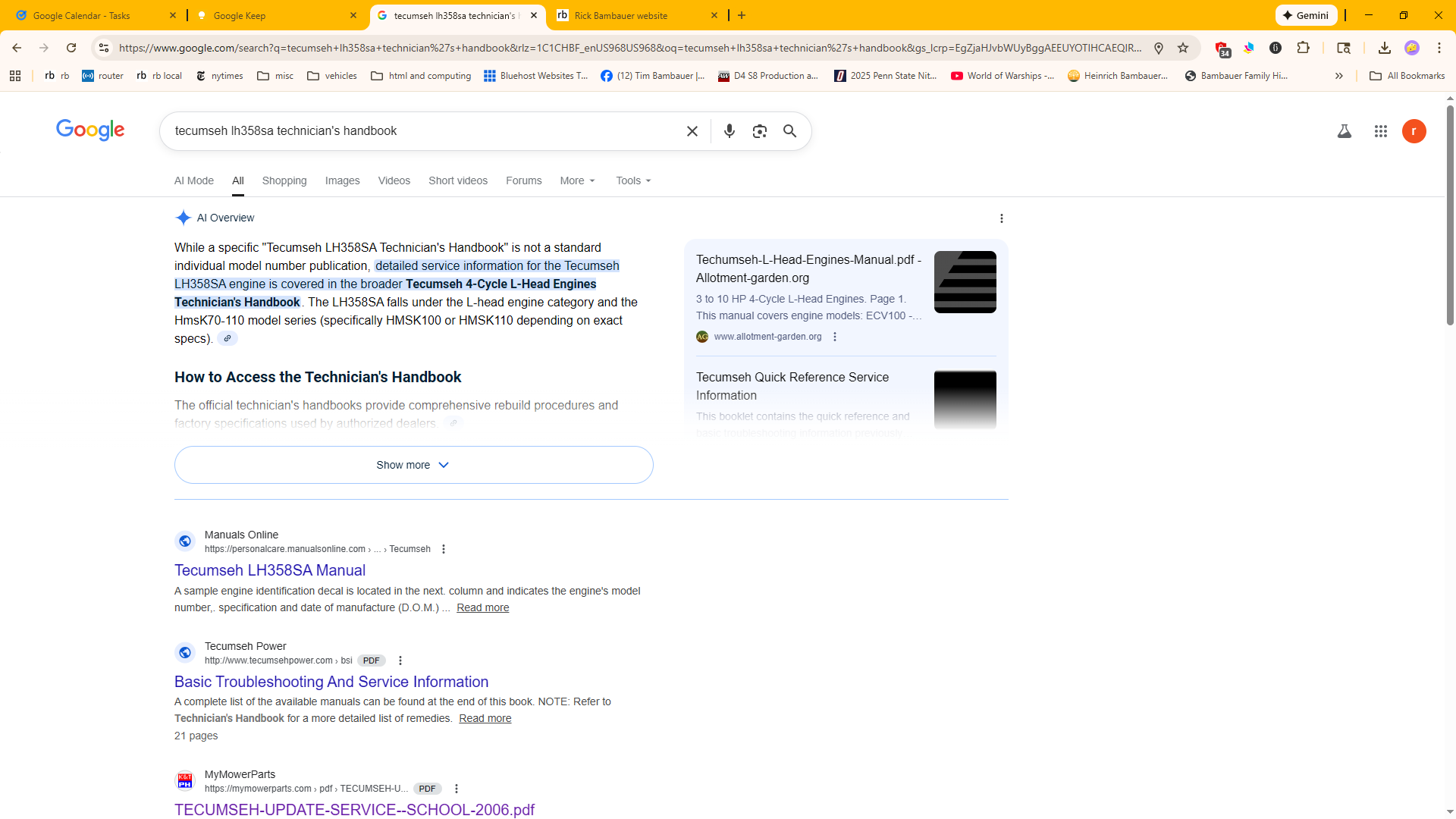Expand AI Overview with Show more
This screenshot has width=1456, height=819.
pos(413,465)
